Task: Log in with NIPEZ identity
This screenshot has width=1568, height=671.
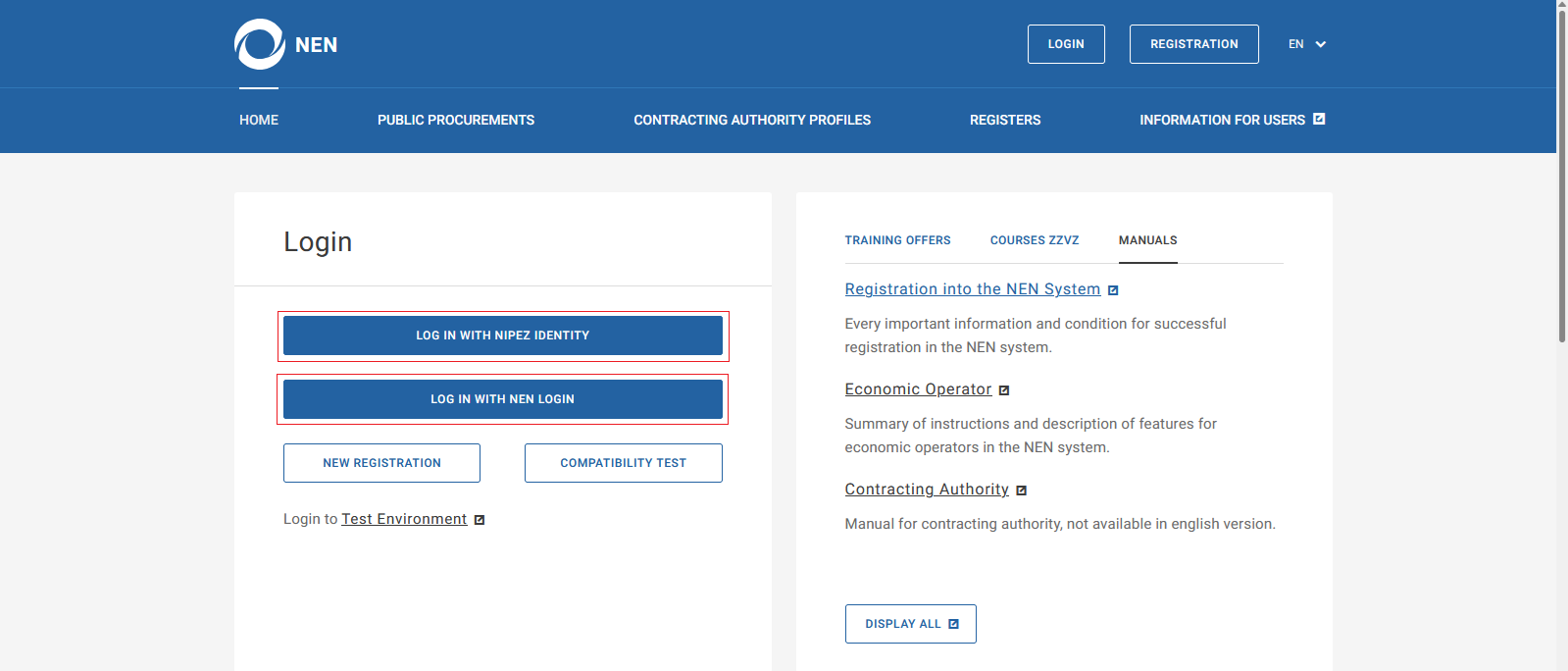Action: (503, 335)
